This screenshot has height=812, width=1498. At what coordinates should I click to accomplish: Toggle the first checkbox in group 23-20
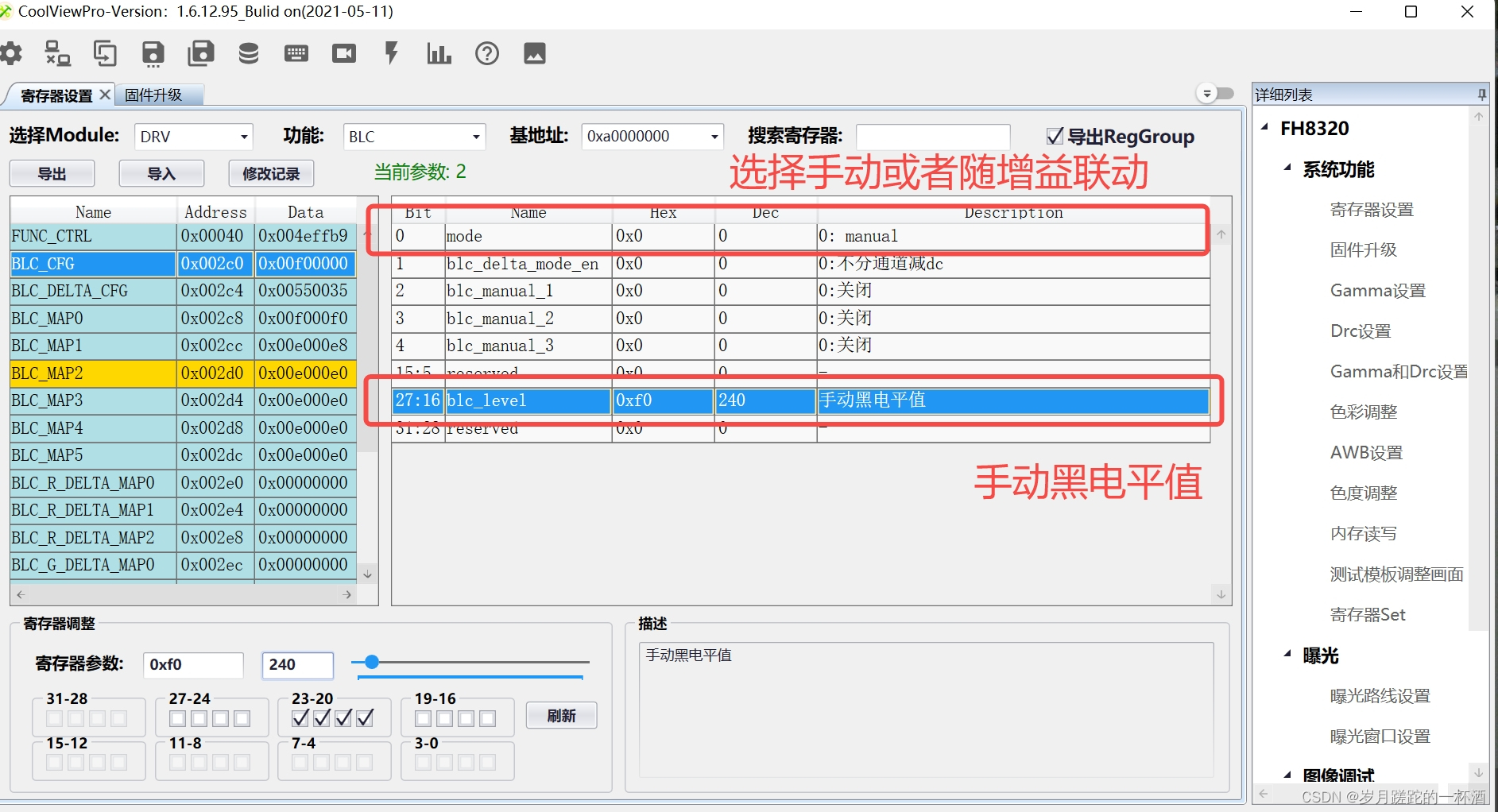point(300,718)
